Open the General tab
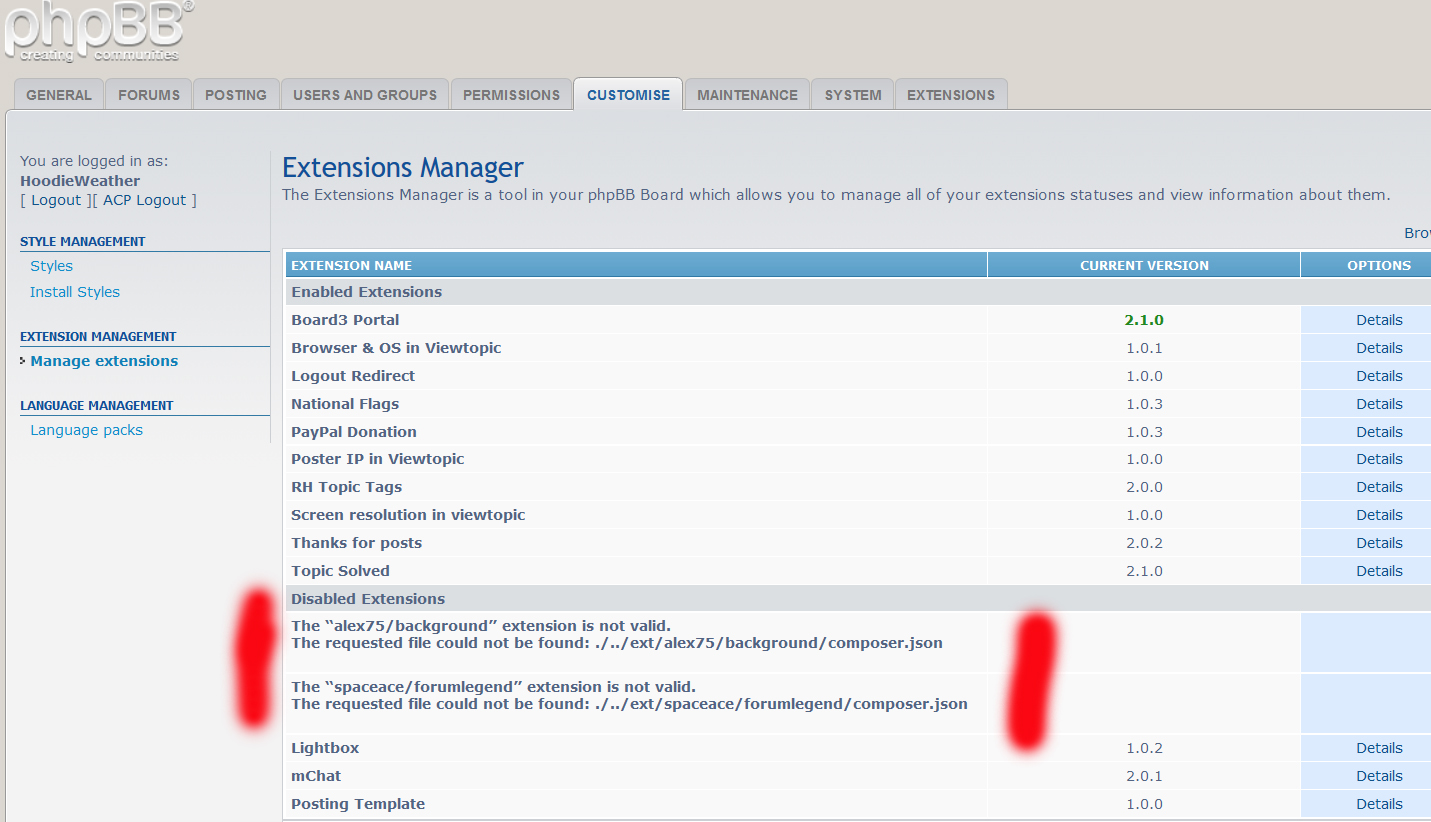The width and height of the screenshot is (1431, 822). click(x=59, y=95)
